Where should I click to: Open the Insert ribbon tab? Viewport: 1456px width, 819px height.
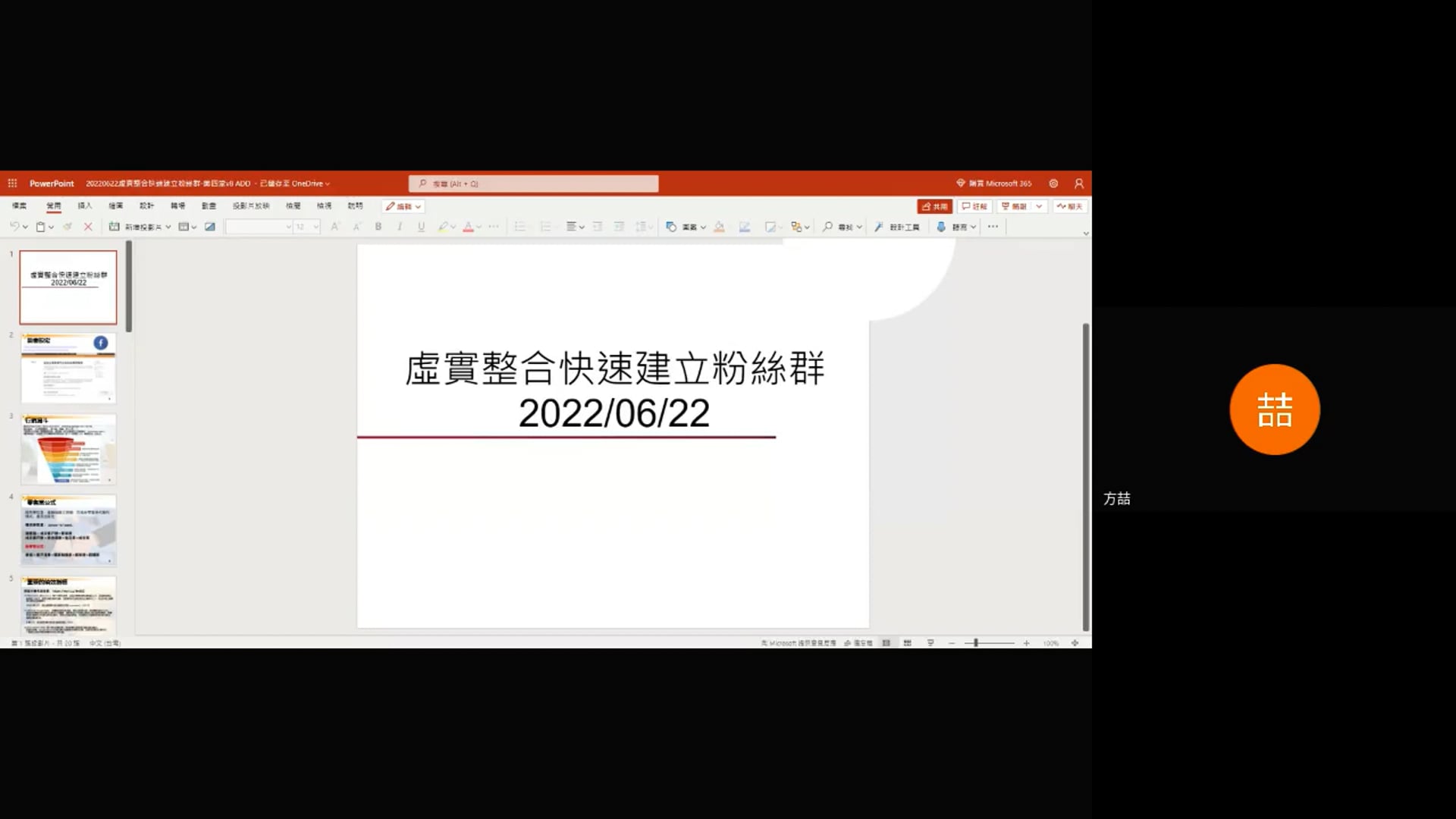(84, 206)
